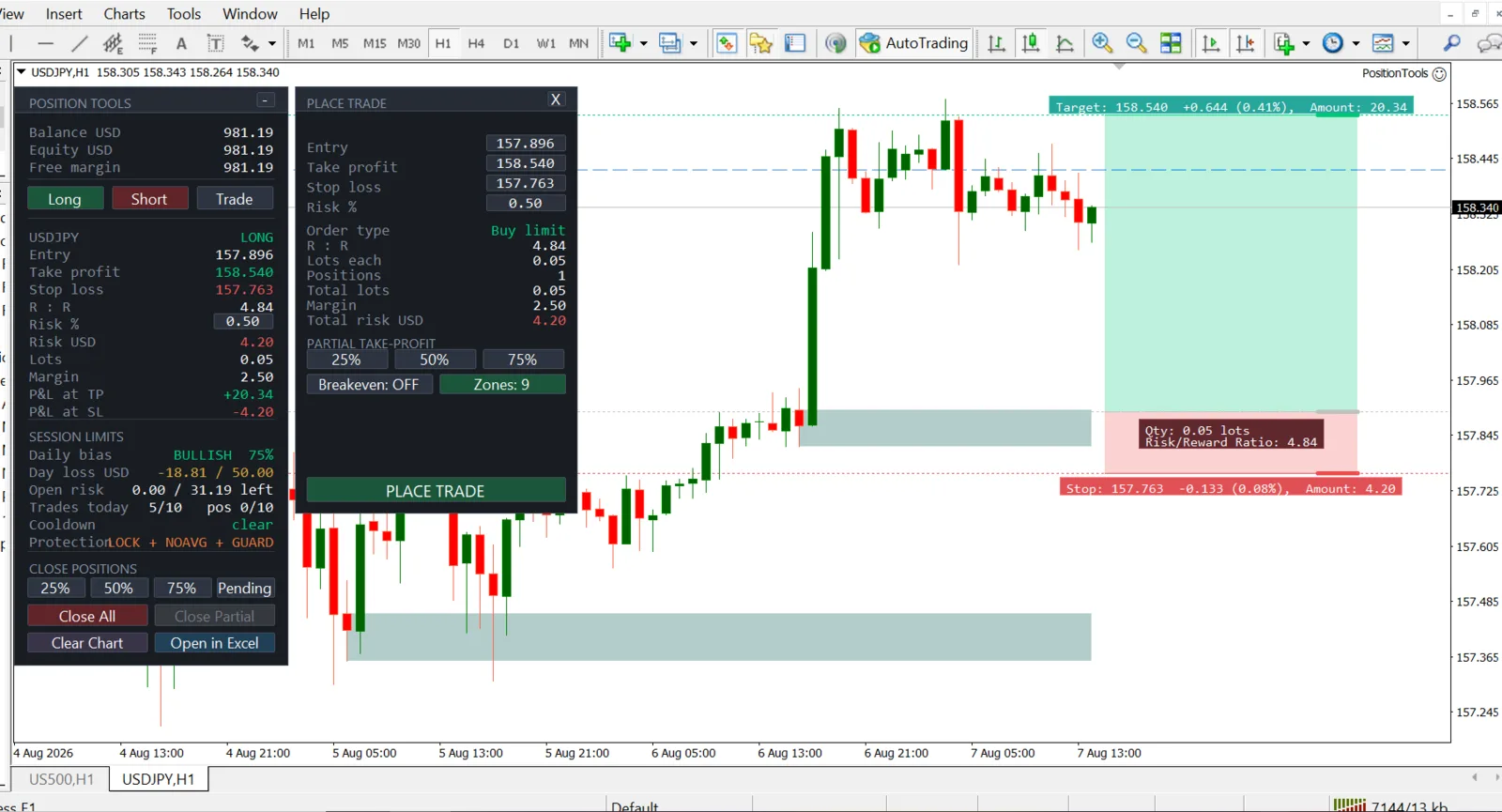Open the chart profiles icon
Screen dimensions: 1502x812
pos(670,43)
